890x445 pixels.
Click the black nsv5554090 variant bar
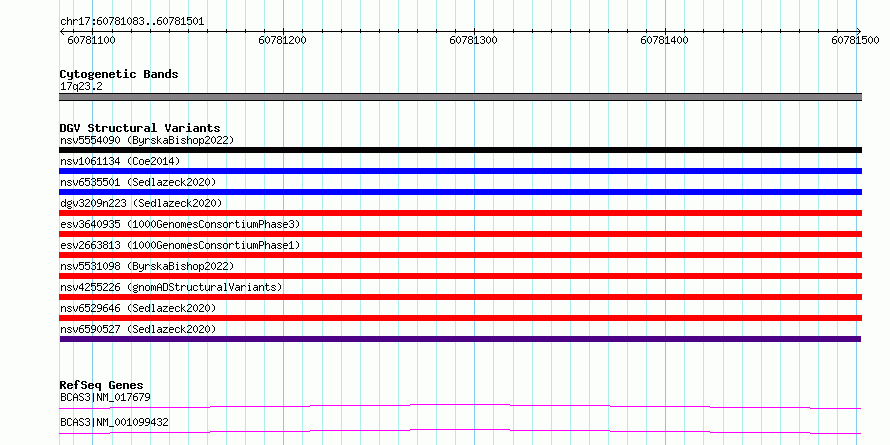click(460, 150)
